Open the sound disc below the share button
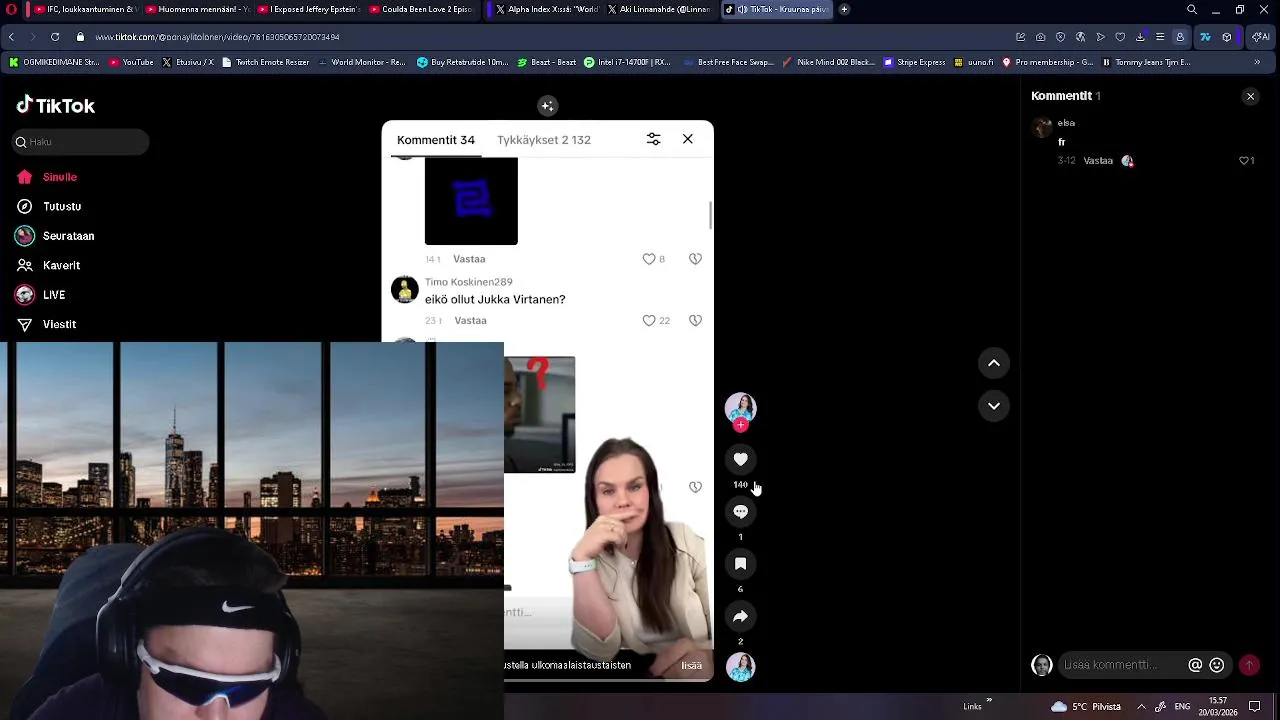1280x720 pixels. [x=741, y=667]
